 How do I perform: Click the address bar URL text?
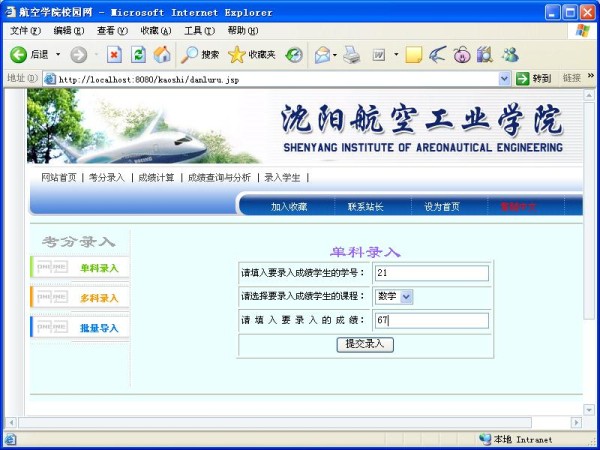tap(149, 80)
